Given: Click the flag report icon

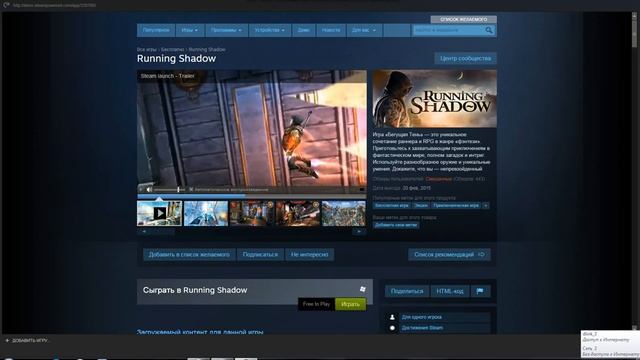Looking at the screenshot, I should point(480,291).
